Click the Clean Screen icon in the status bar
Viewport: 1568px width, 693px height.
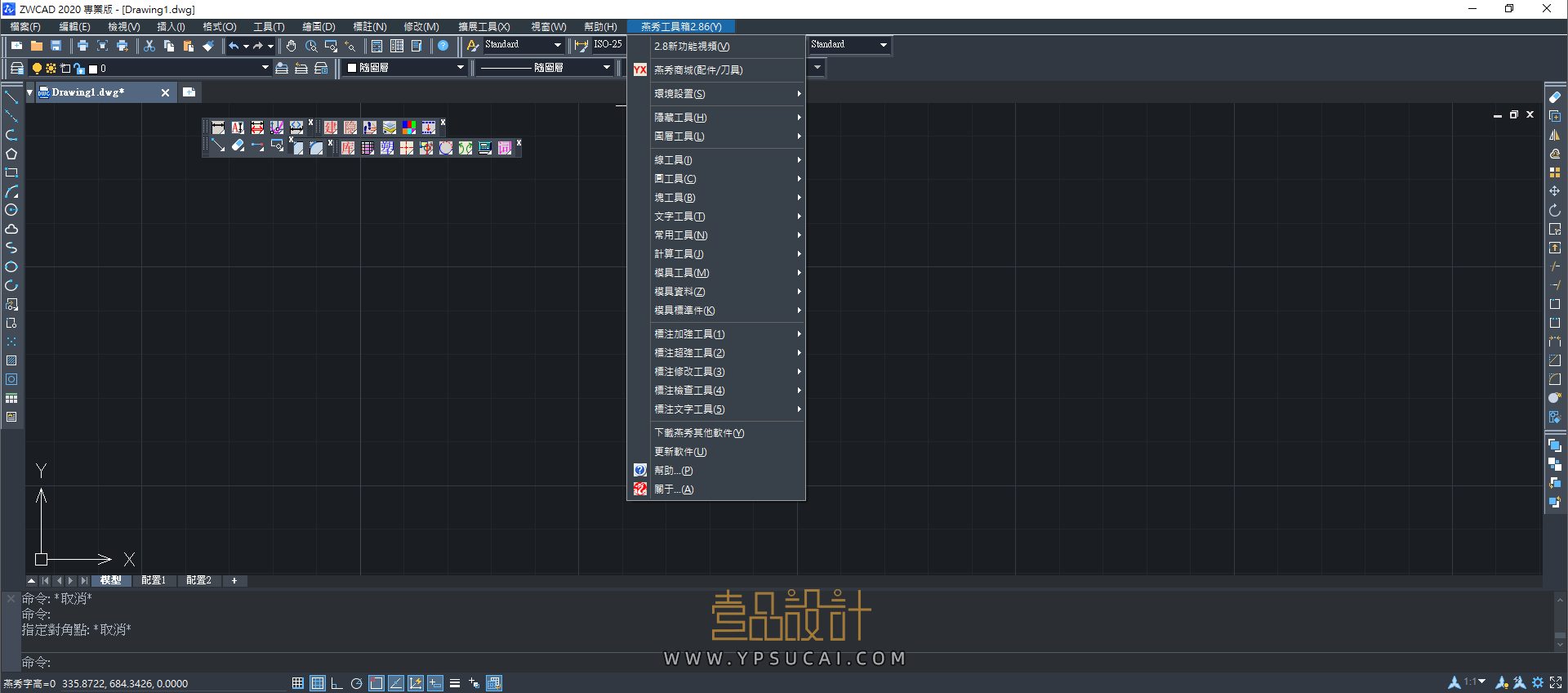(x=1556, y=682)
